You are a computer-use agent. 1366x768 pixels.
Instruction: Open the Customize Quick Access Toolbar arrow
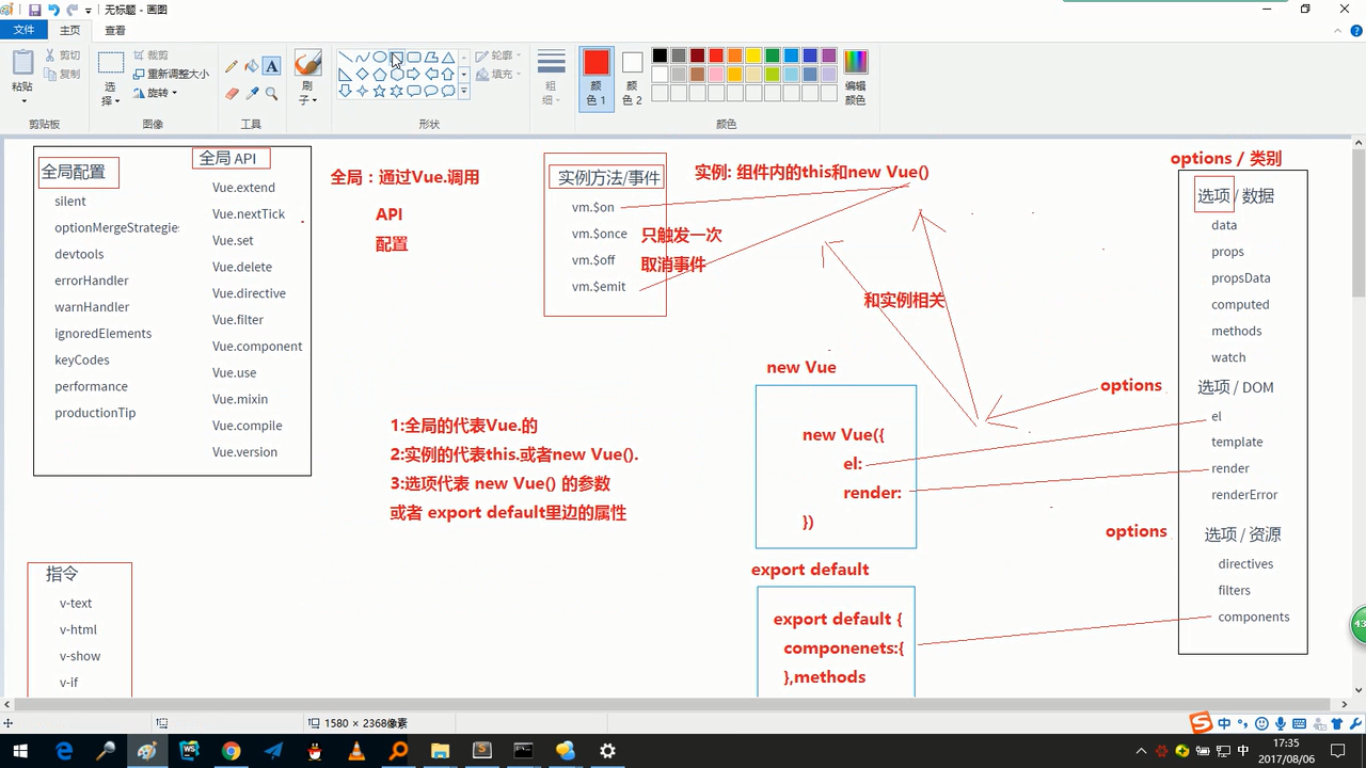coord(88,10)
